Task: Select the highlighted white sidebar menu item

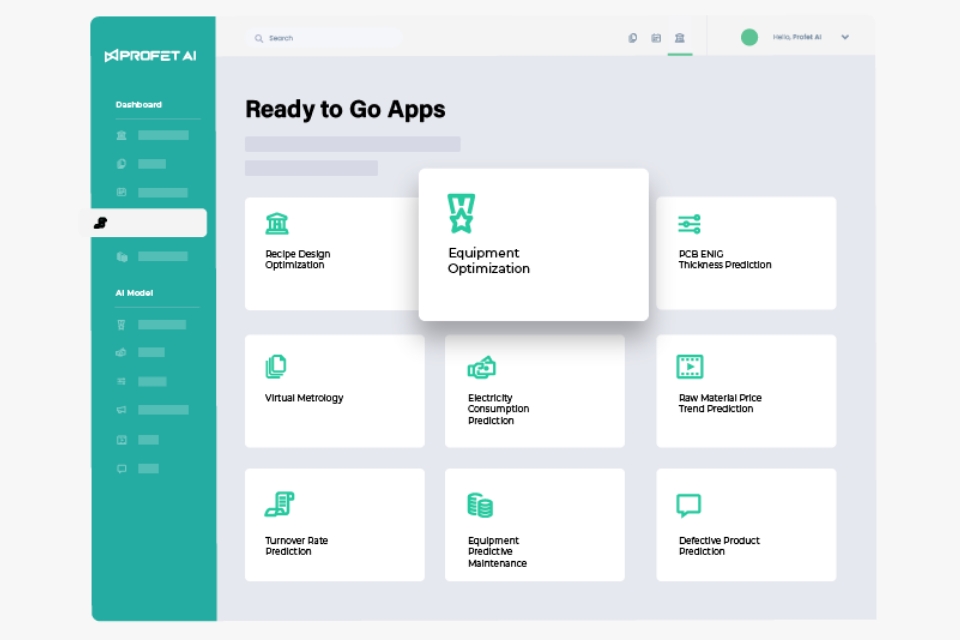Action: click(x=145, y=223)
